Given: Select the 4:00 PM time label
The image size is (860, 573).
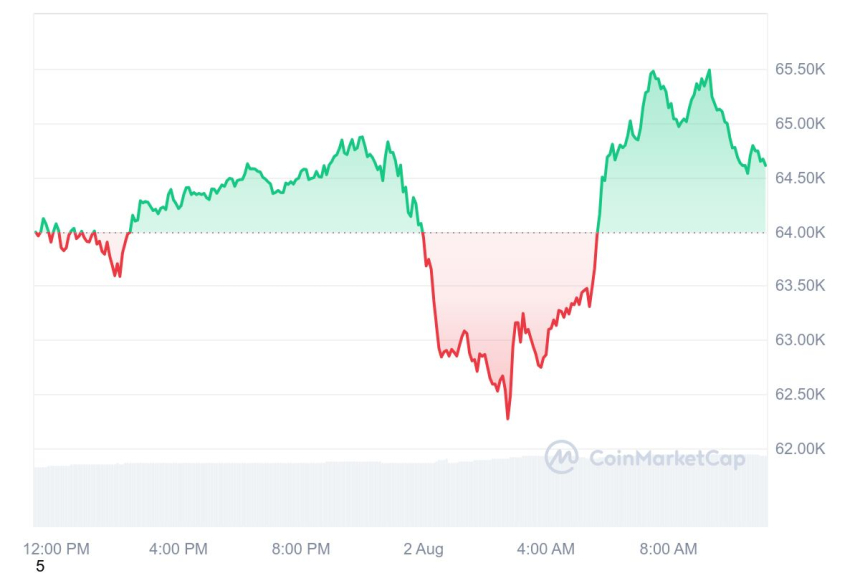Looking at the screenshot, I should tap(178, 549).
